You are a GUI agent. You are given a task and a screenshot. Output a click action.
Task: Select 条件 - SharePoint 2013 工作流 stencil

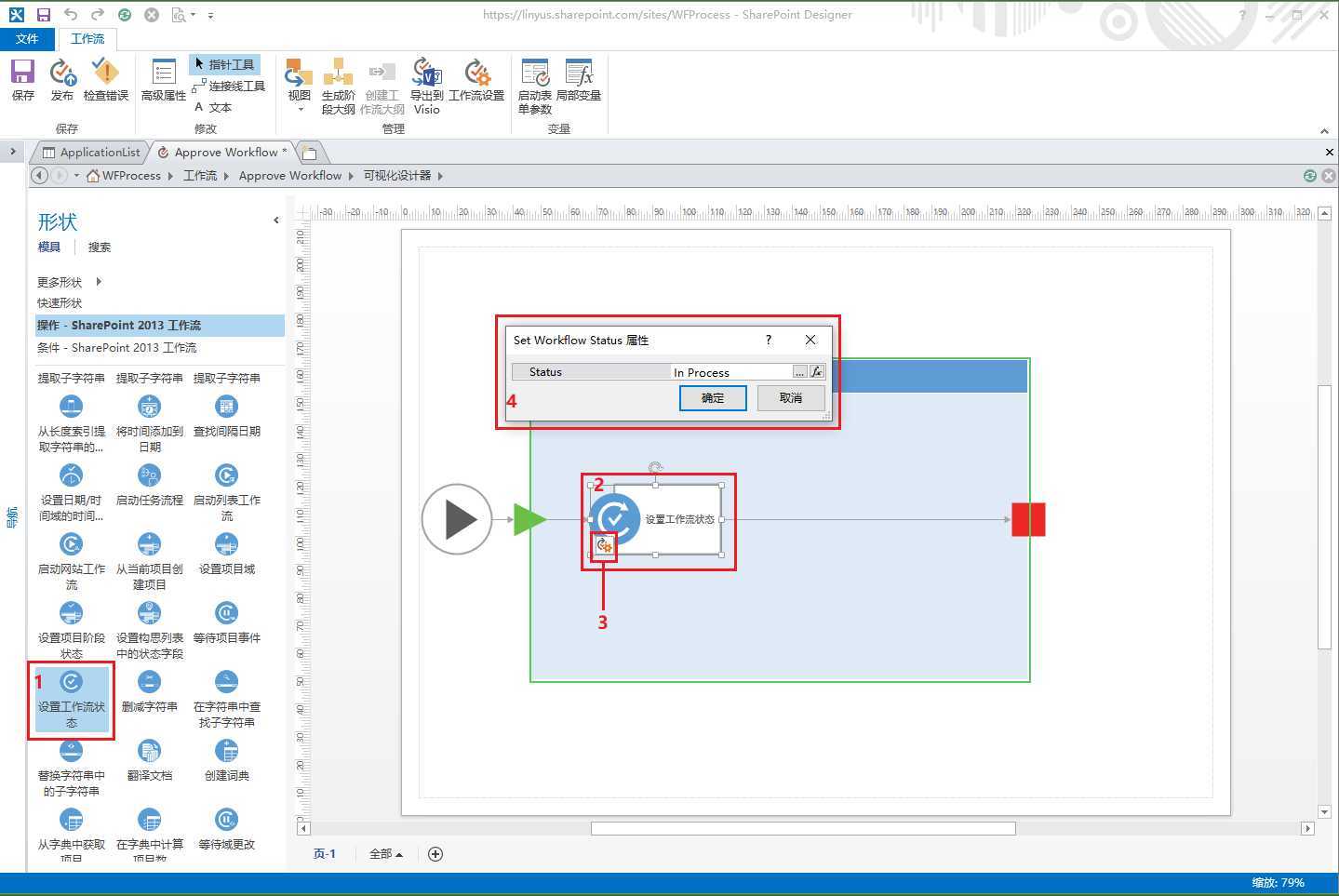pyautogui.click(x=159, y=347)
